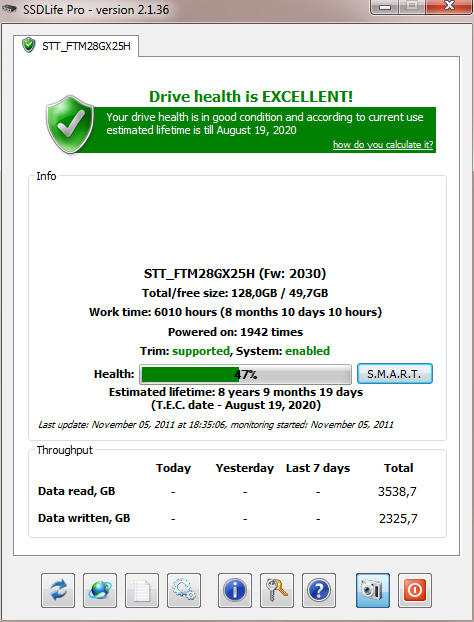
Task: Click the 'Data written, GB' row label
Action: pyautogui.click(x=84, y=518)
